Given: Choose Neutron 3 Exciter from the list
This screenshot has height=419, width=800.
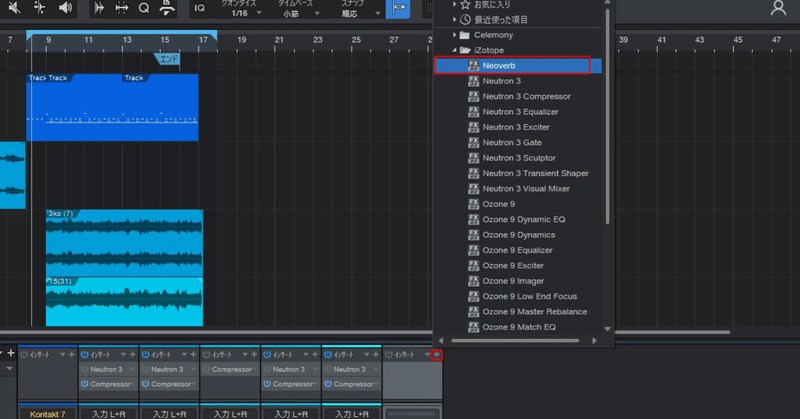Looking at the screenshot, I should 518,127.
